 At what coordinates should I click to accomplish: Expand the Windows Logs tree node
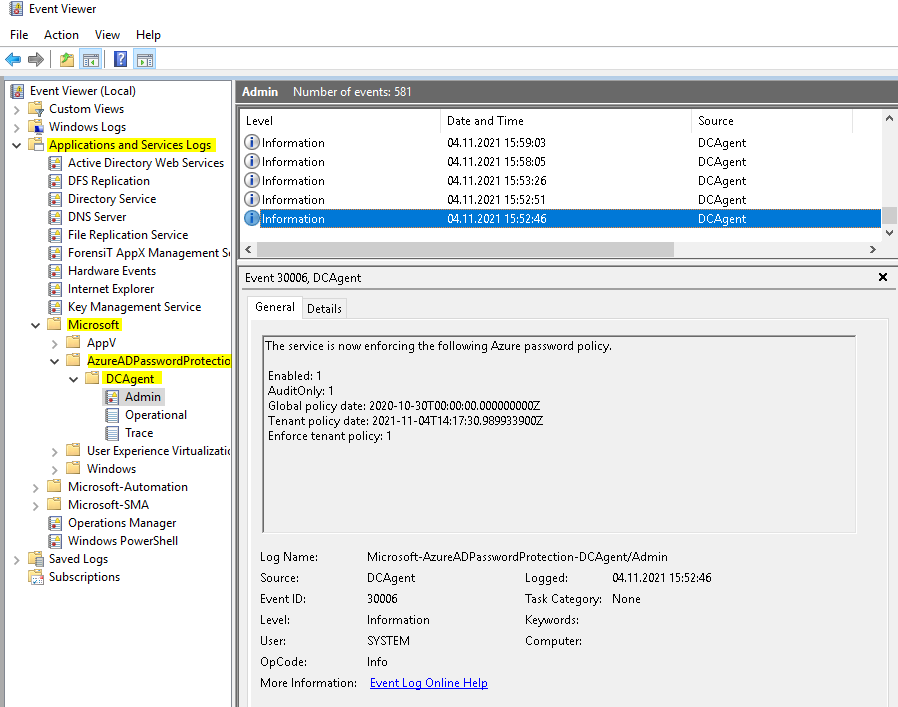tap(17, 127)
